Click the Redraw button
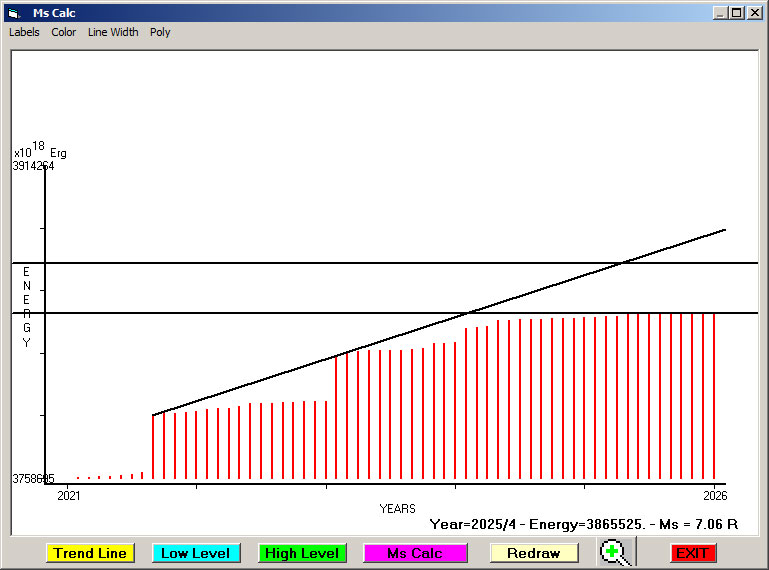 tap(534, 553)
